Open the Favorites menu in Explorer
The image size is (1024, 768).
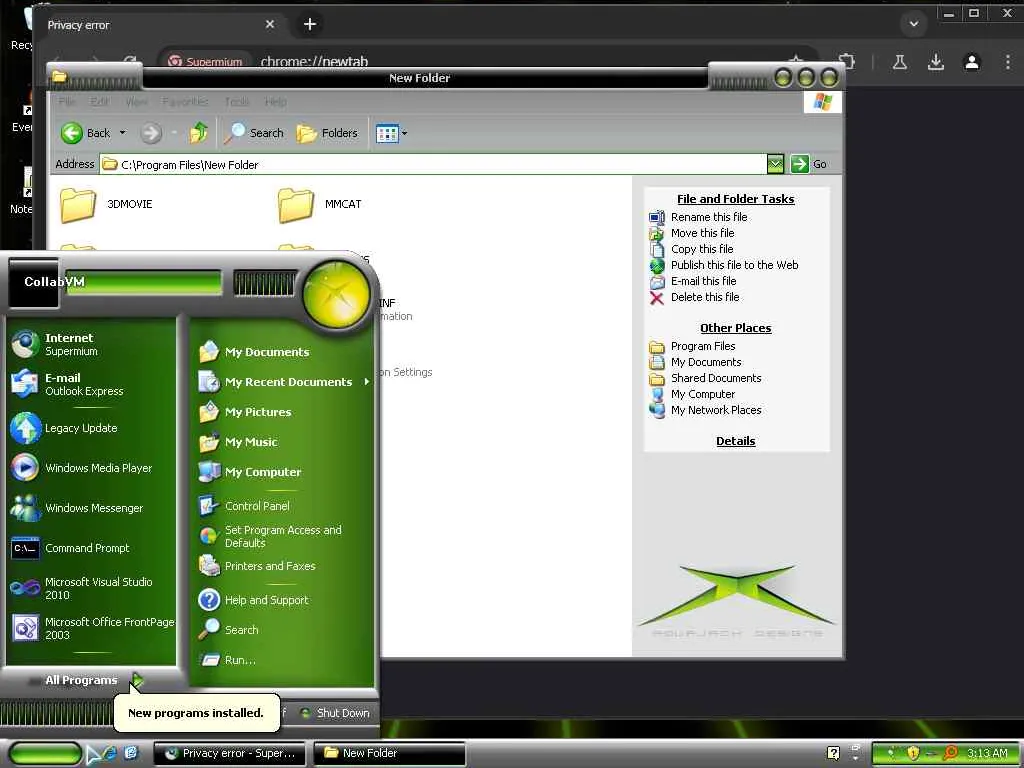[x=185, y=102]
